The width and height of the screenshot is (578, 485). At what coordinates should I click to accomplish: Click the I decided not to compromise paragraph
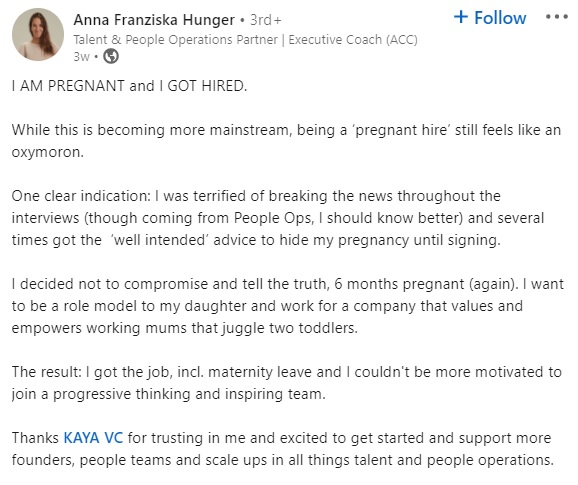[x=288, y=306]
